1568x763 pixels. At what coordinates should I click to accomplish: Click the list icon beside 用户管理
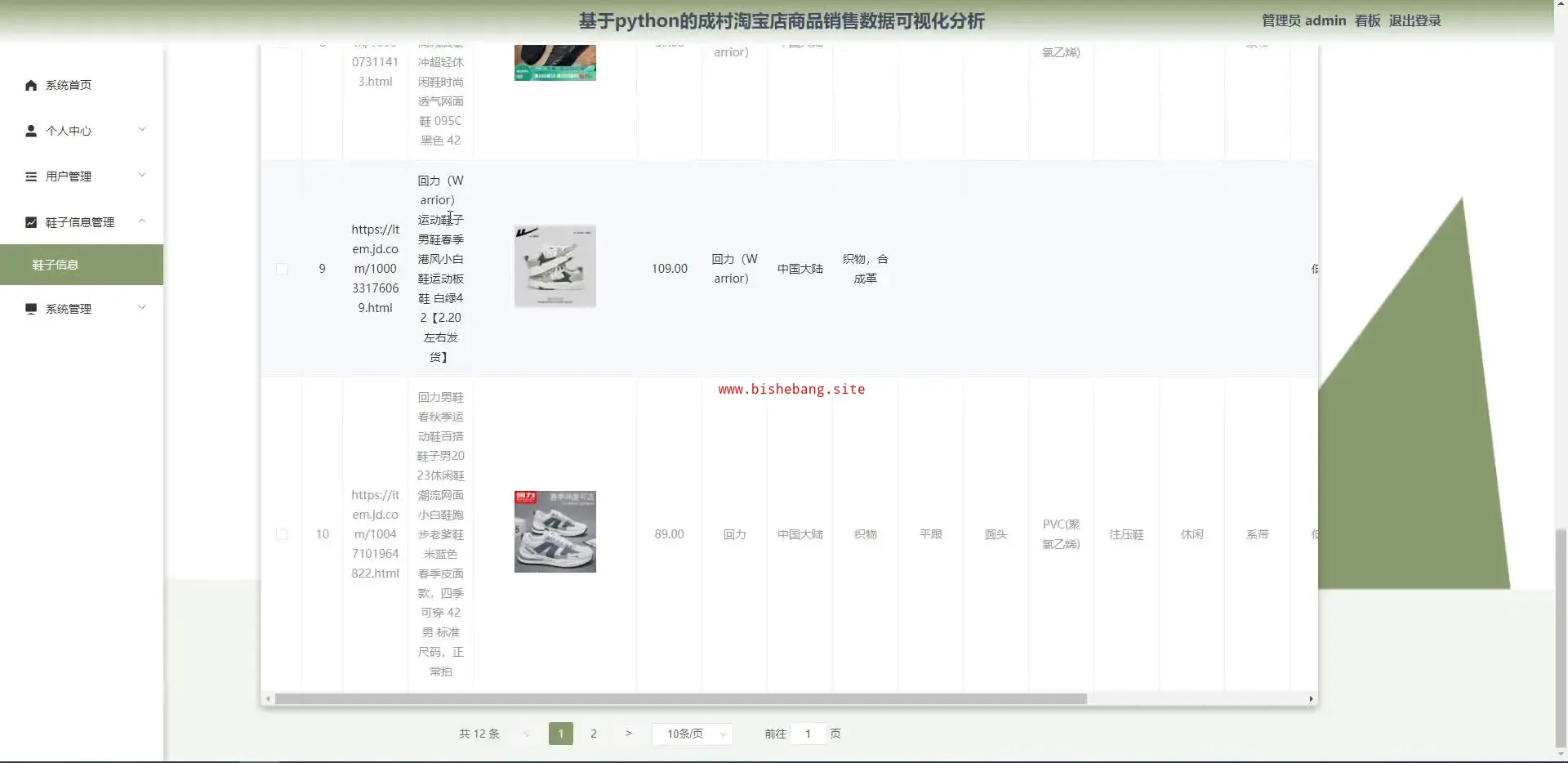coord(31,176)
